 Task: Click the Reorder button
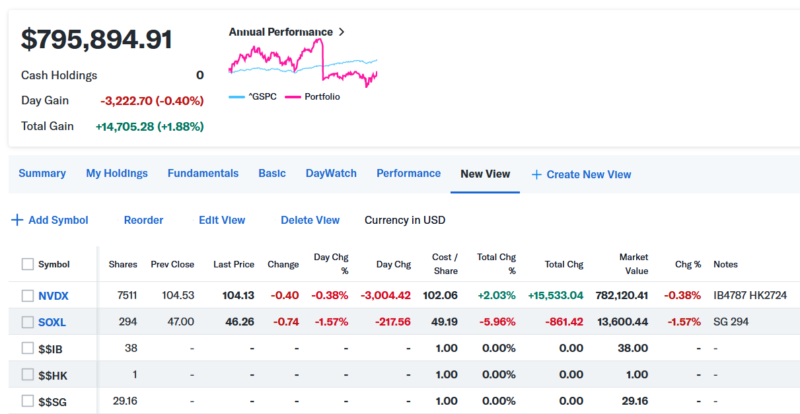click(143, 220)
